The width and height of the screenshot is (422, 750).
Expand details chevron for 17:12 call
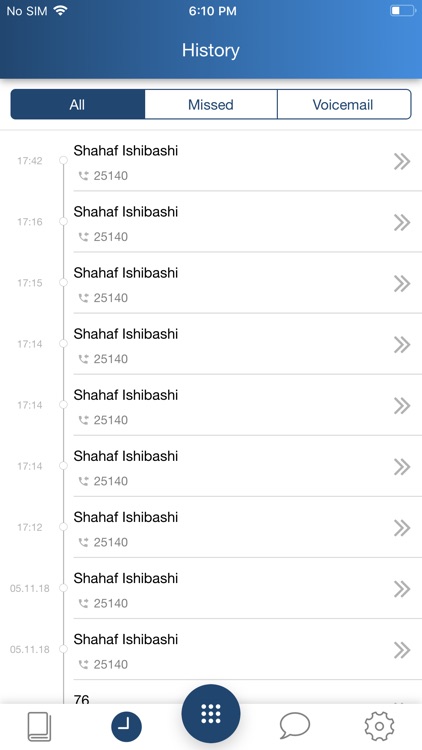click(402, 528)
